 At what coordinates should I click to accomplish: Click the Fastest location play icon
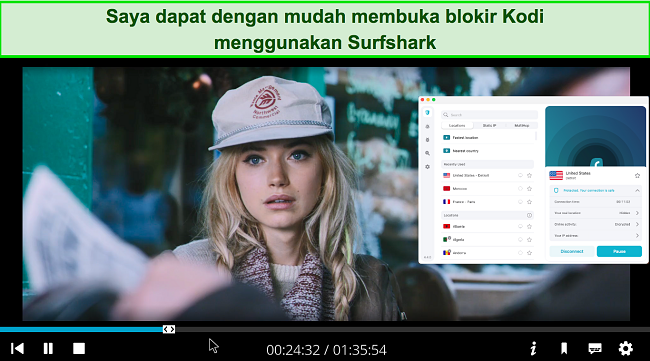pos(446,138)
